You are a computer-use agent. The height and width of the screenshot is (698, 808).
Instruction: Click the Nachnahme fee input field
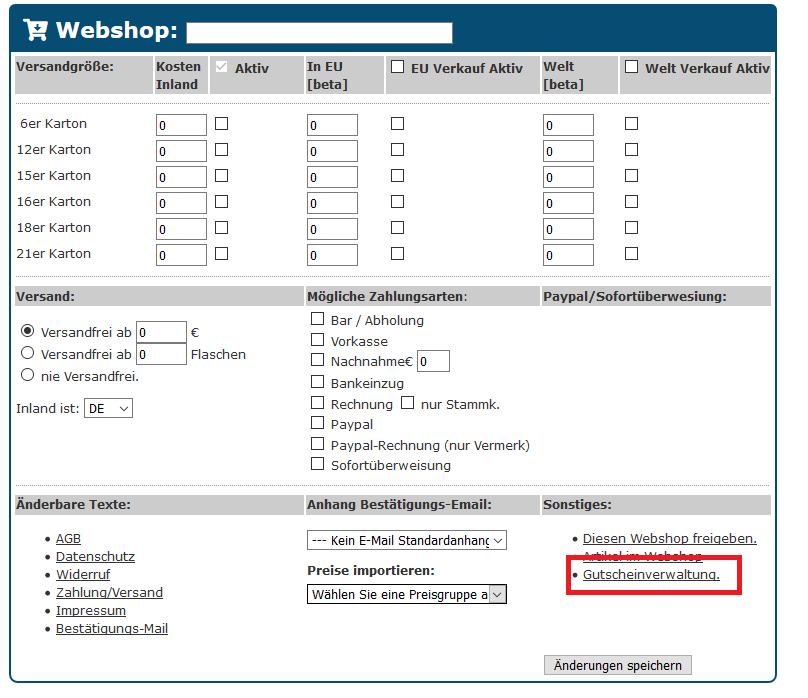pyautogui.click(x=433, y=361)
